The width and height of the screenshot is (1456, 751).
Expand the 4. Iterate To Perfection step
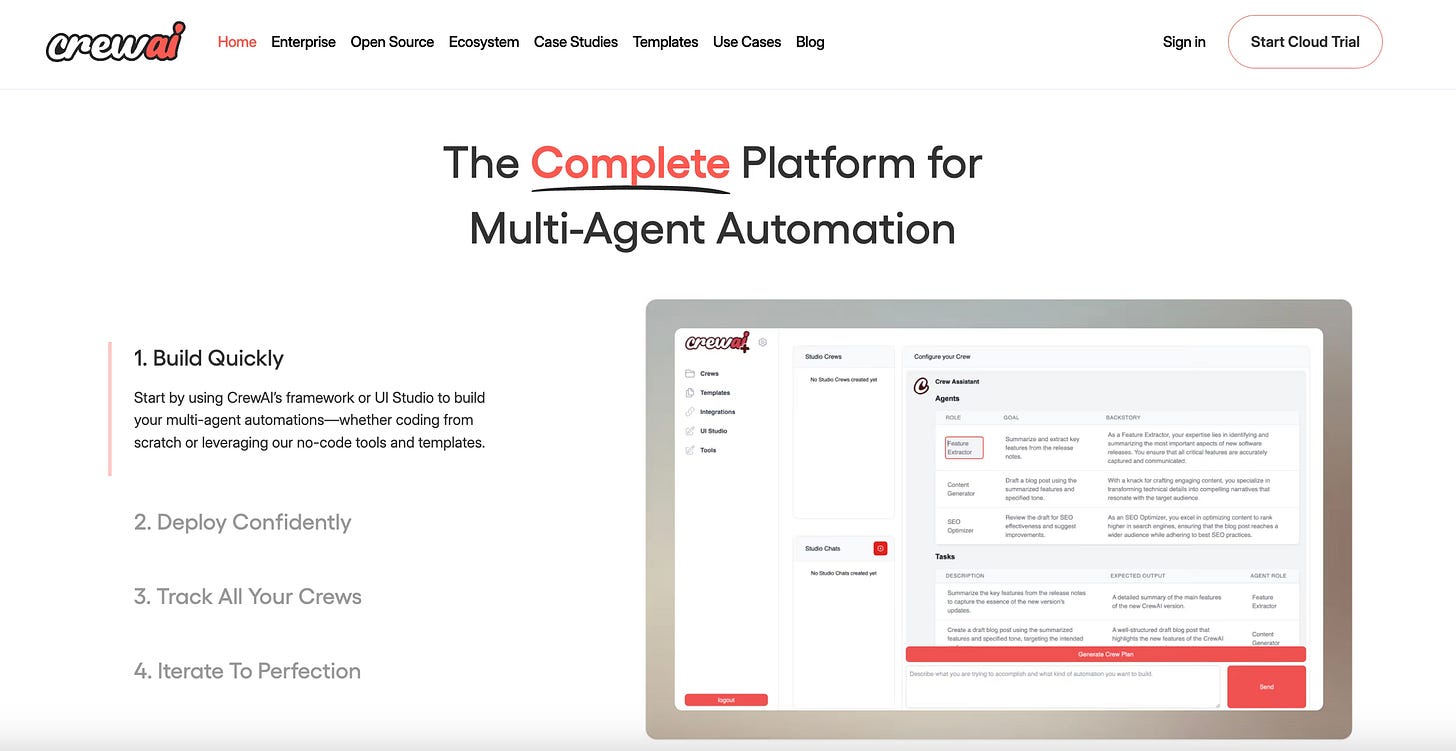(247, 670)
